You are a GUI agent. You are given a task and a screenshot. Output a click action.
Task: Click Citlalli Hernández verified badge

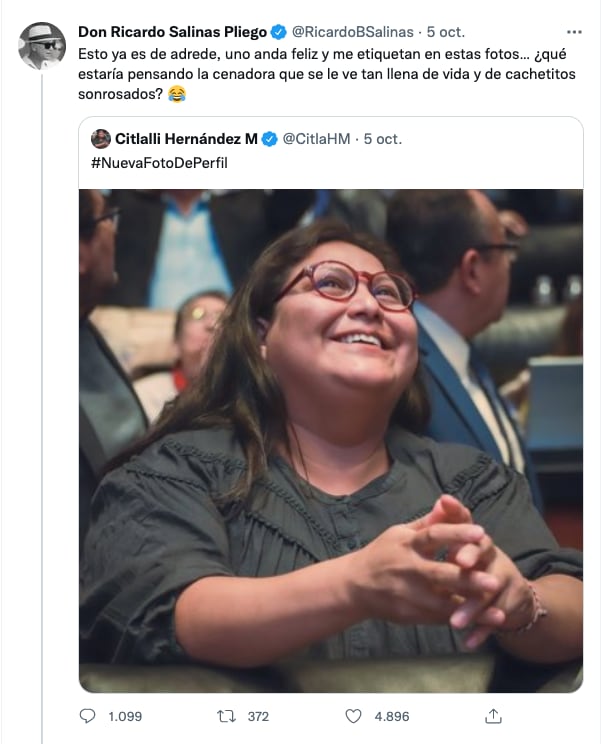click(x=269, y=139)
